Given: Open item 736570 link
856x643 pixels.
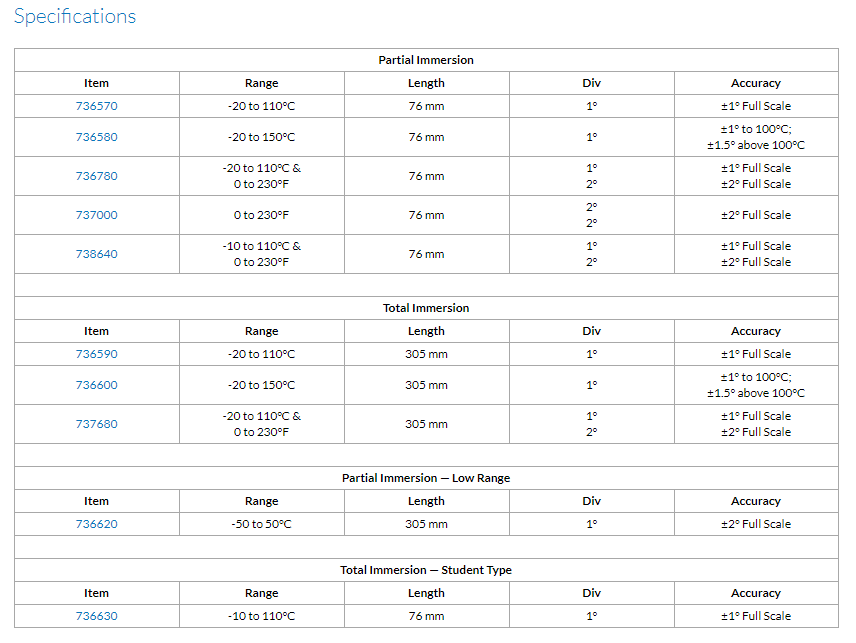Looking at the screenshot, I should coord(96,106).
